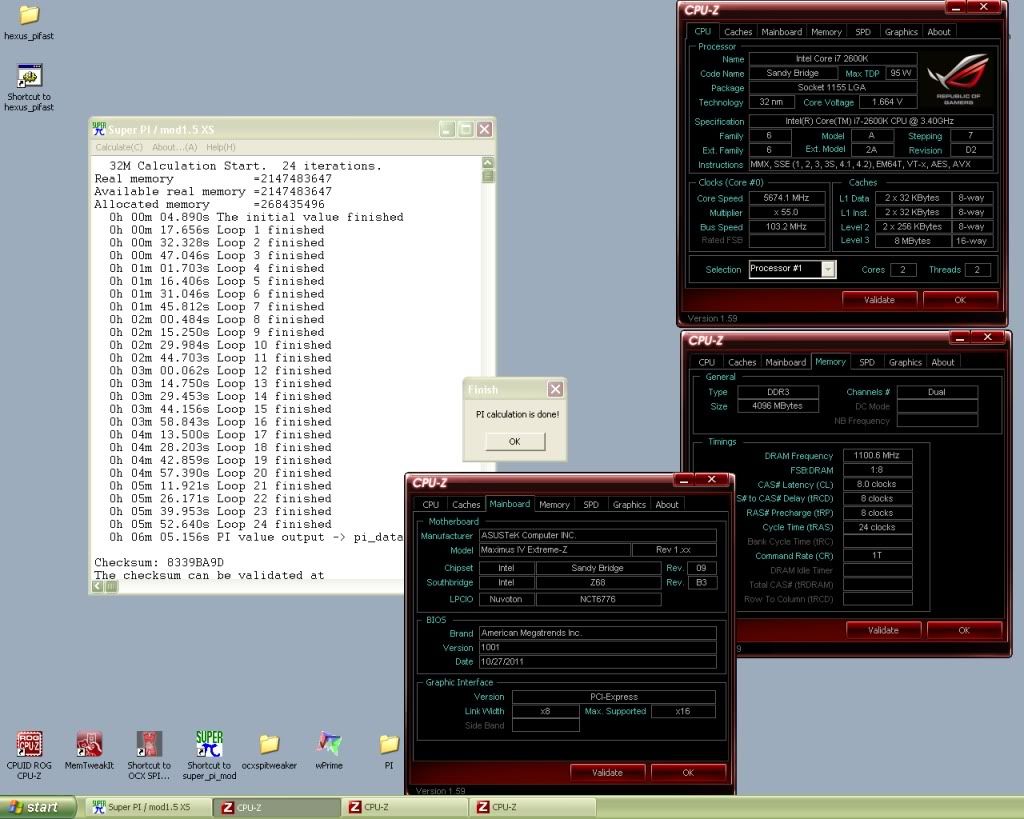Open Shortcut to hexus_pifast desktop icon

point(29,77)
